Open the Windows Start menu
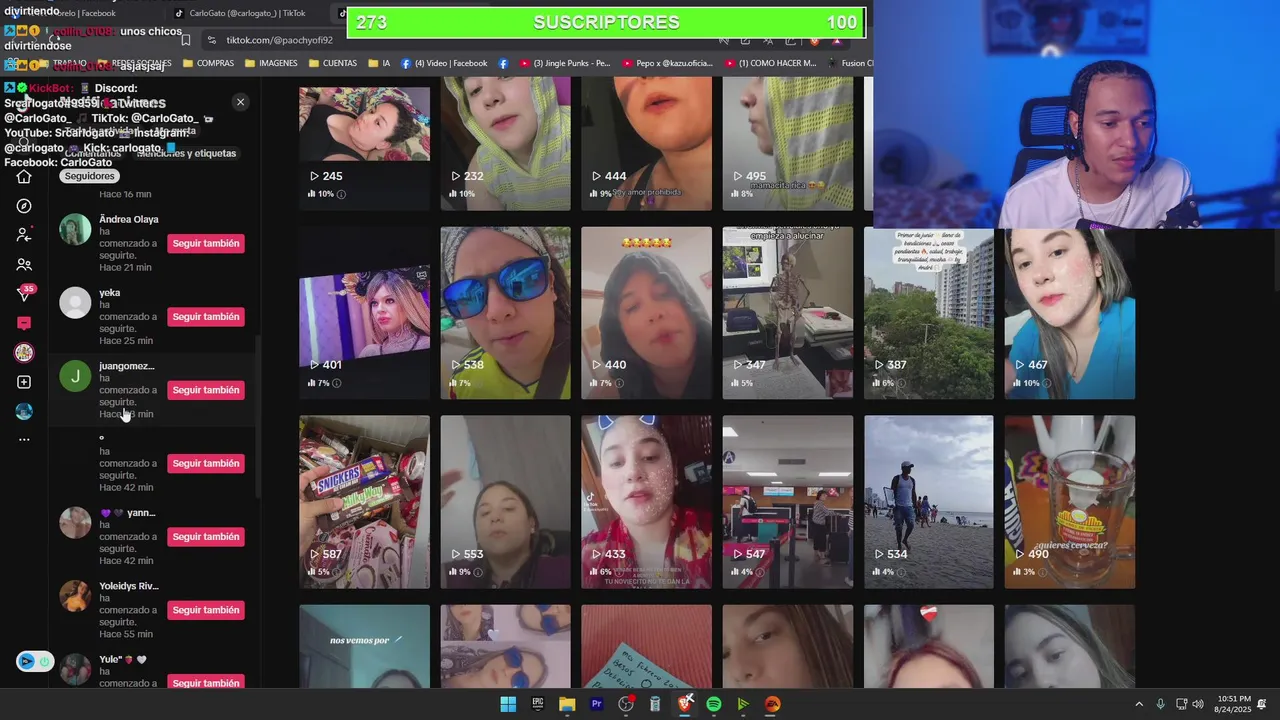The height and width of the screenshot is (720, 1280). (508, 704)
